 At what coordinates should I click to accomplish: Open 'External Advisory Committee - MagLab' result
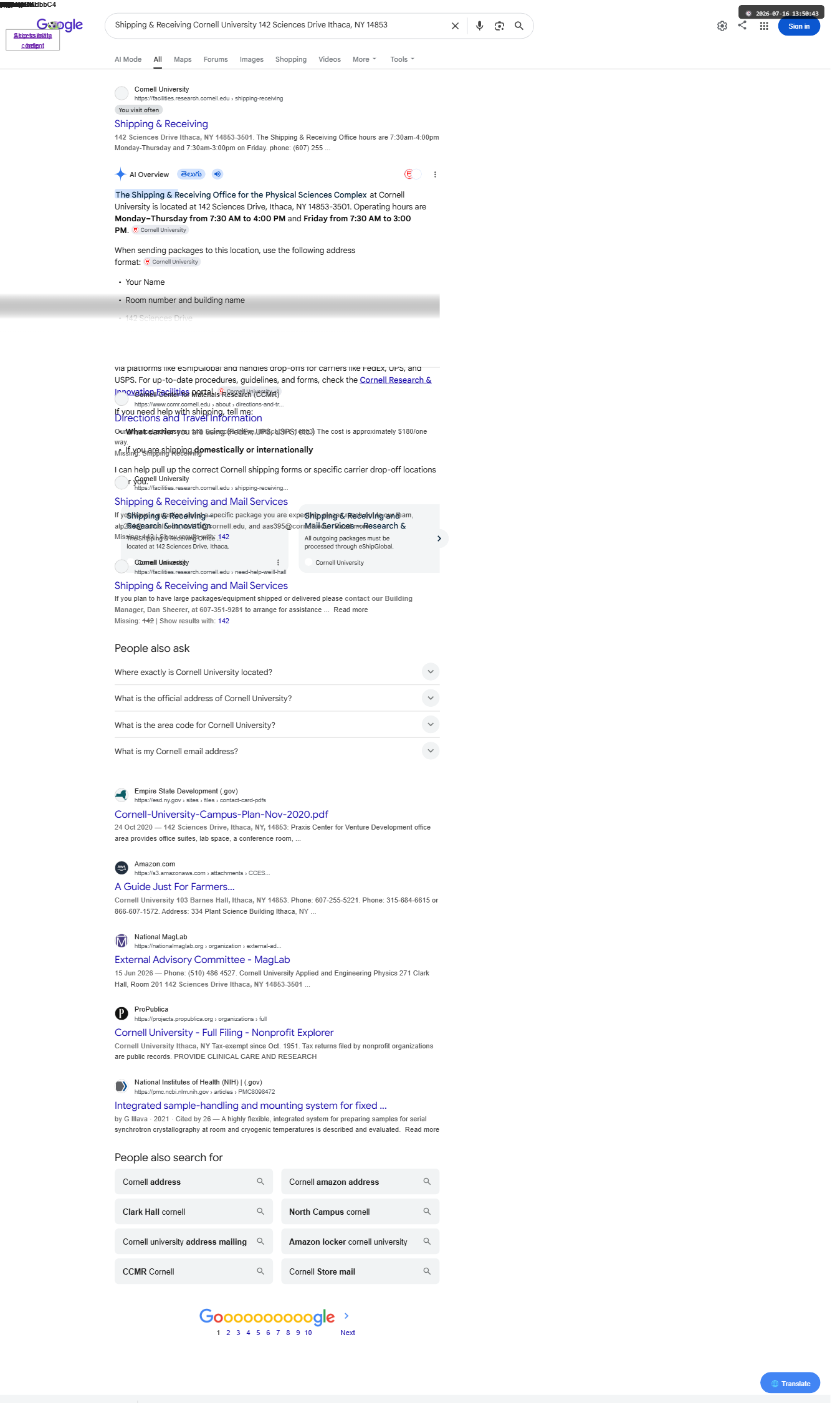203,960
